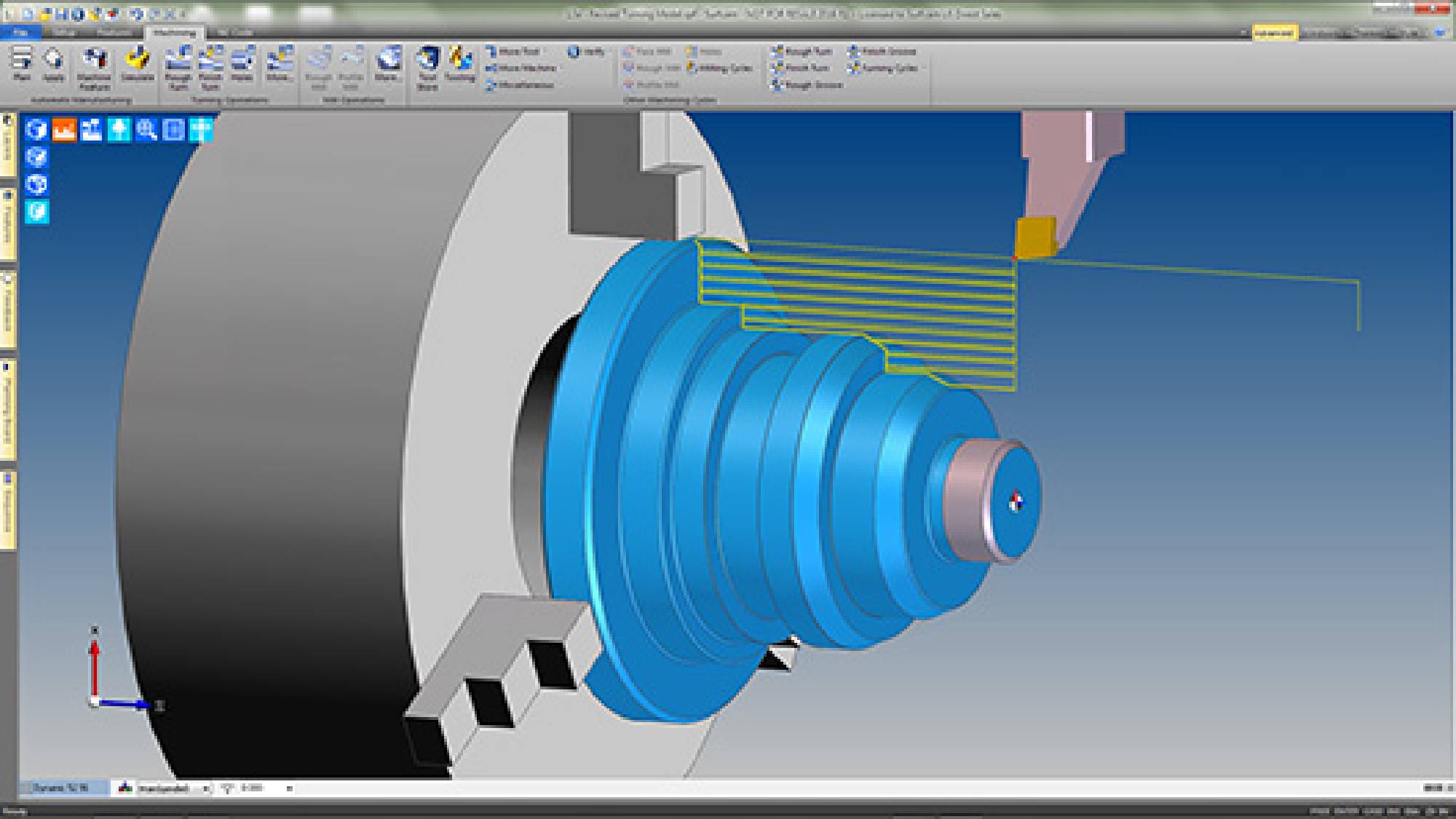This screenshot has height=819, width=1456.
Task: Click the filter funnel icon in status bar
Action: tap(227, 788)
